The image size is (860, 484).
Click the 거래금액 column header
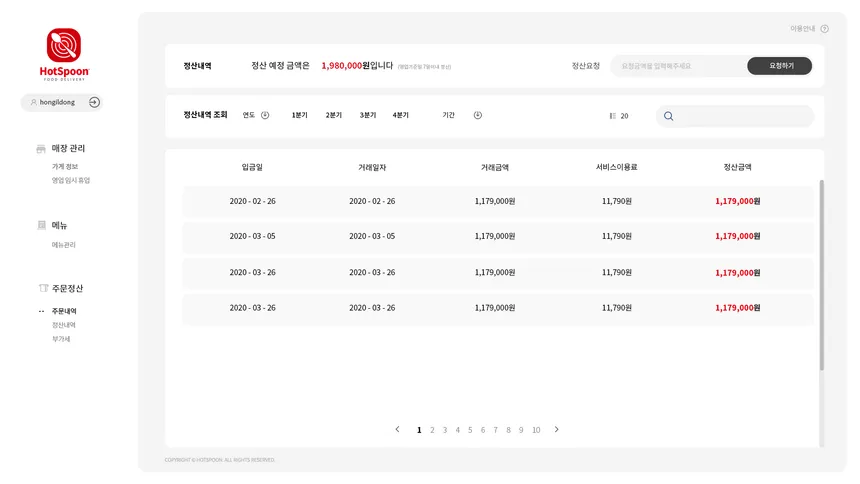495,167
